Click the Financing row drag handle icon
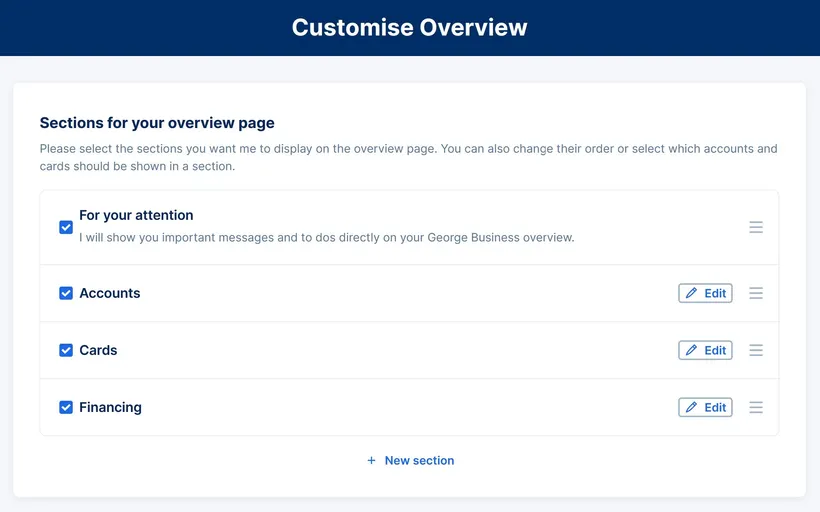 [x=756, y=407]
